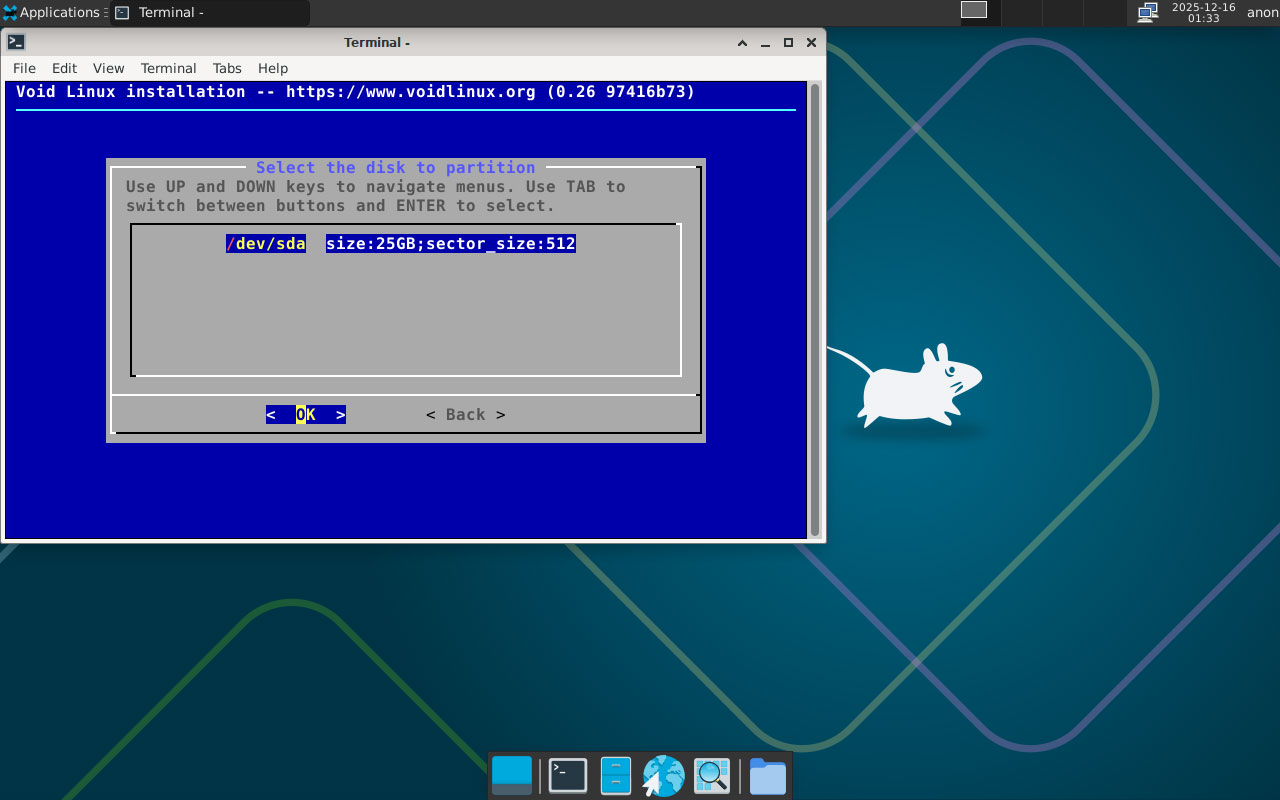Open the Edit menu
This screenshot has height=800, width=1280.
tap(64, 68)
